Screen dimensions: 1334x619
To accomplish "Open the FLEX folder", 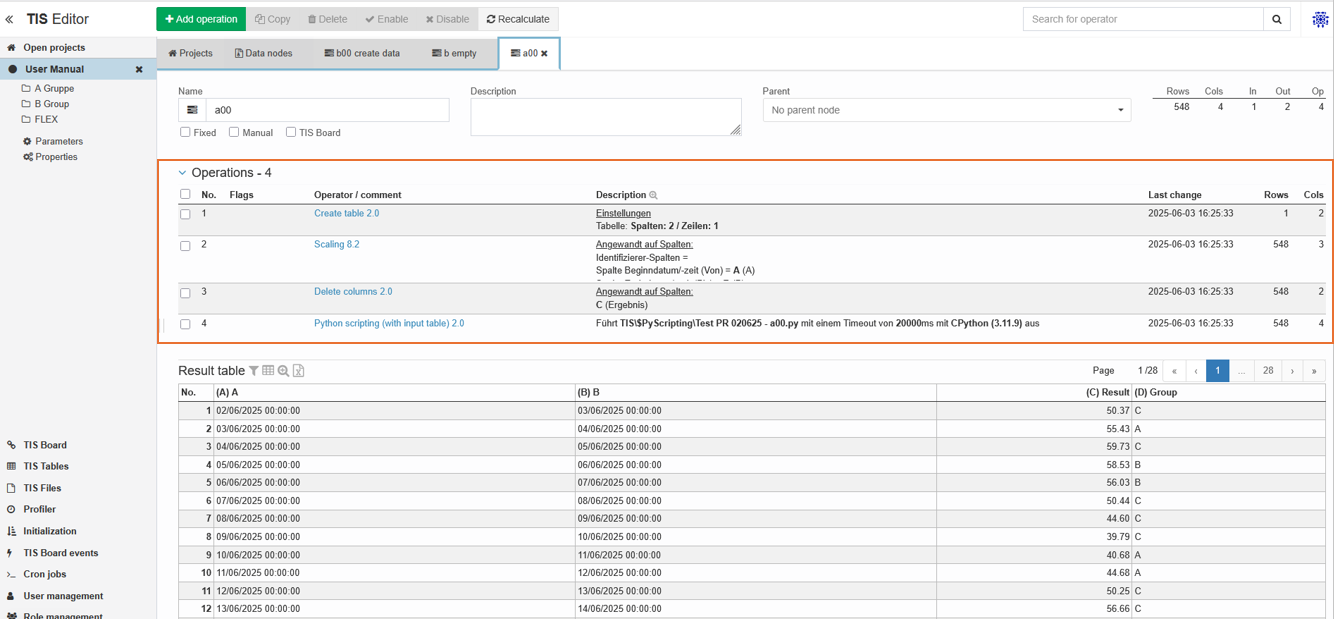I will pos(46,119).
